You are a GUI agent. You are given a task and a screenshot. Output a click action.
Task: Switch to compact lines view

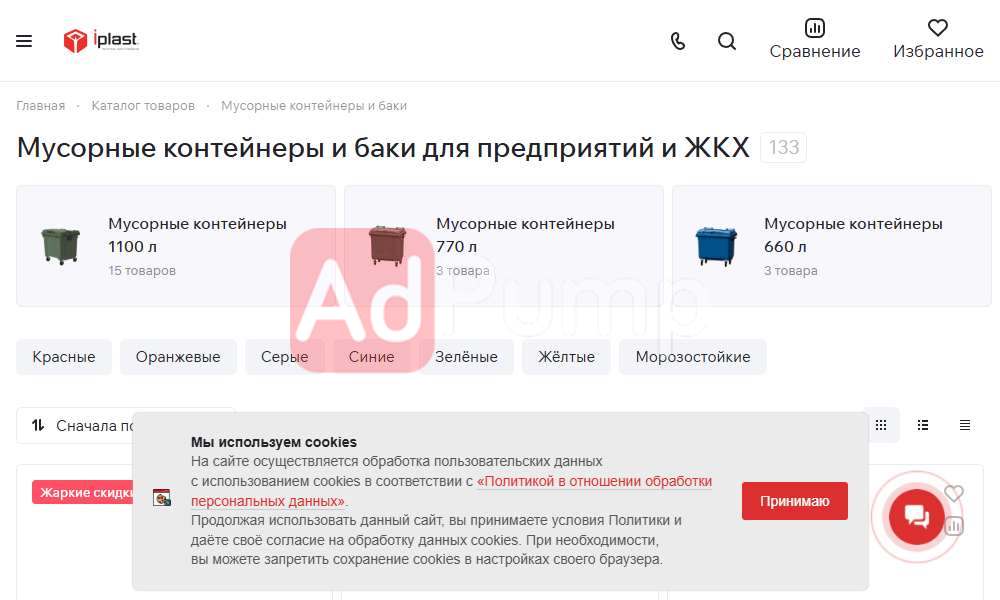click(x=965, y=425)
